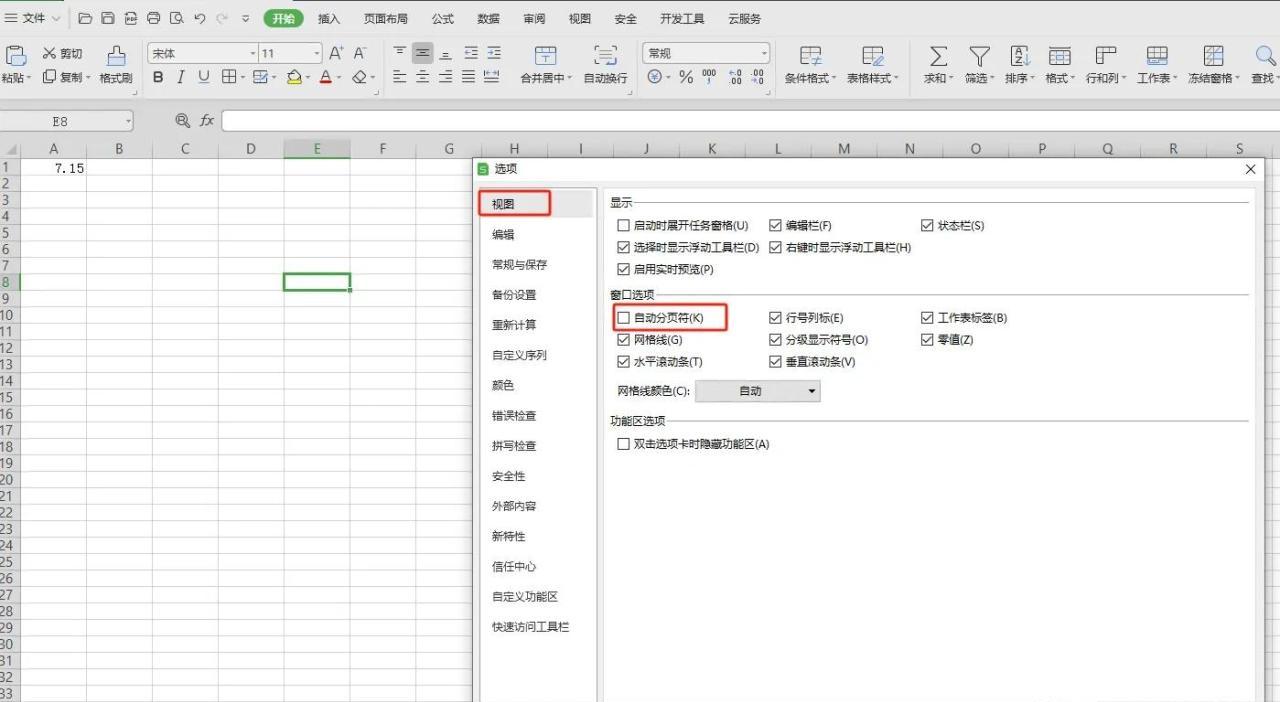
Task: Open the Name Box E8 dropdown
Action: (x=128, y=121)
